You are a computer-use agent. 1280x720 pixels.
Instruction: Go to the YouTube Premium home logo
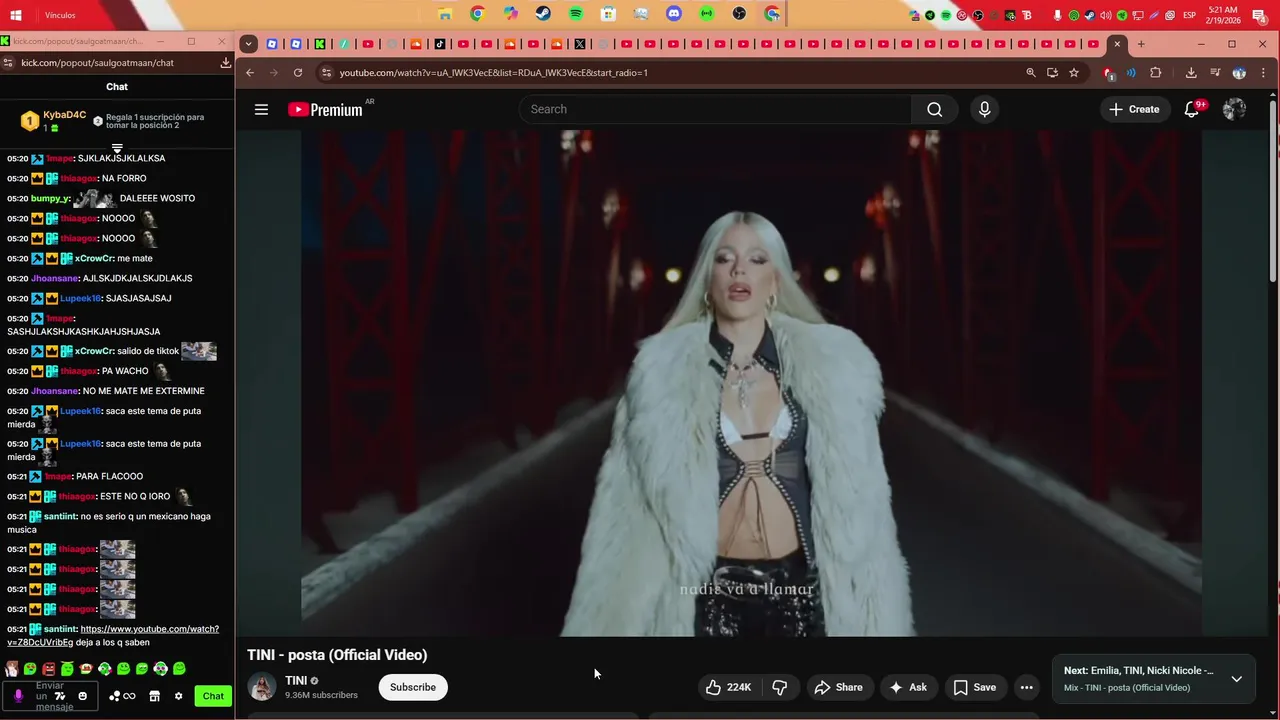(x=325, y=110)
